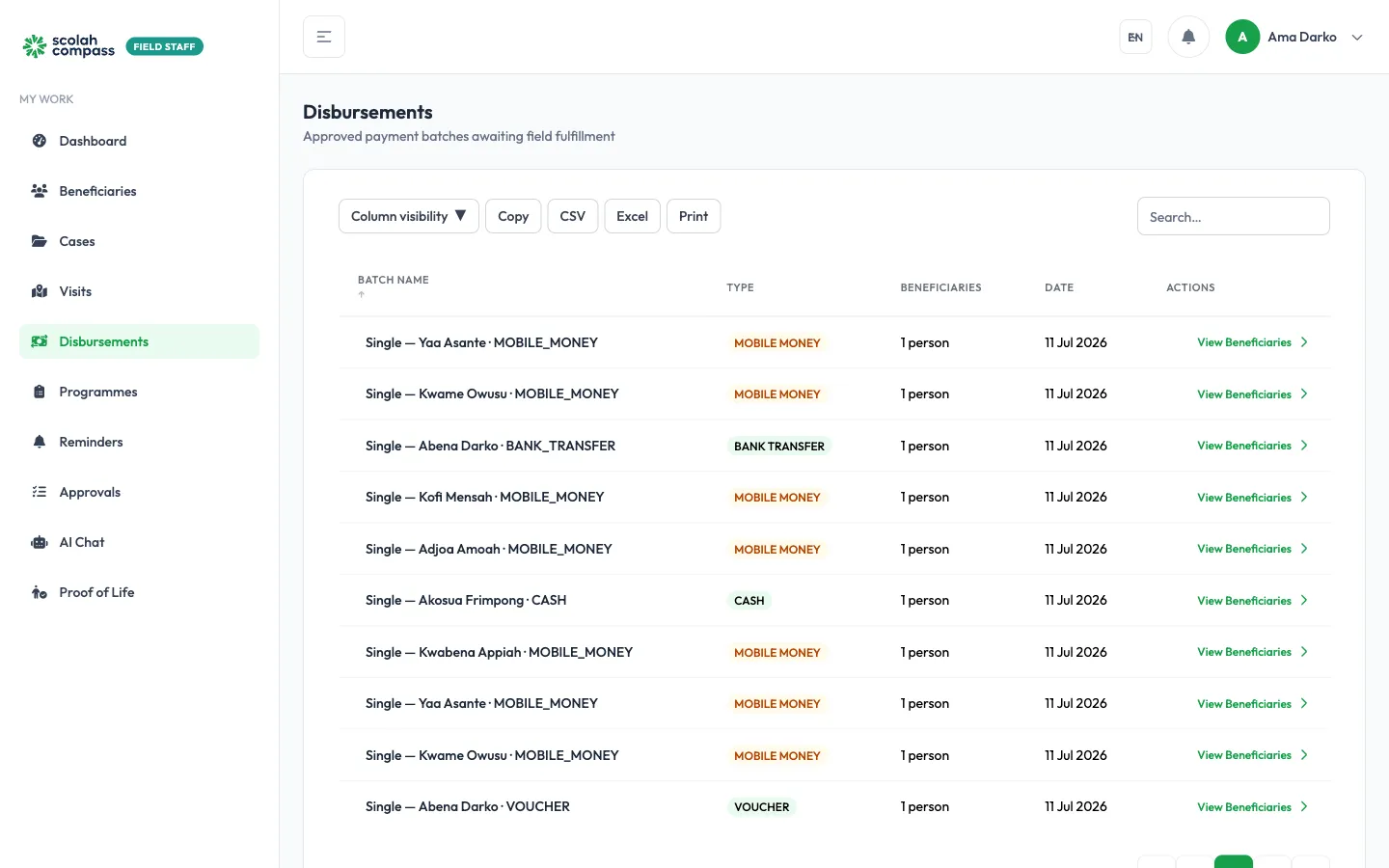Focus the Search input field
This screenshot has width=1389, height=868.
point(1234,216)
